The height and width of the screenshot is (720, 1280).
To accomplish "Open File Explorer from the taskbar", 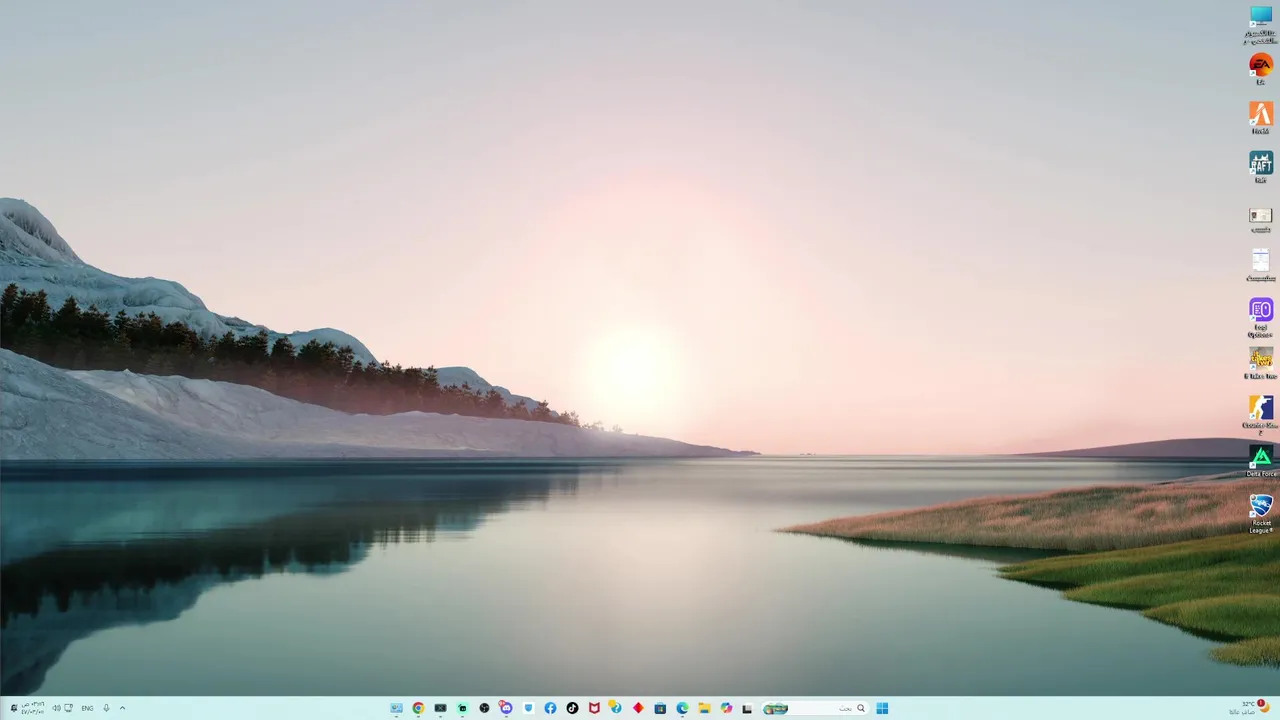I will (704, 708).
